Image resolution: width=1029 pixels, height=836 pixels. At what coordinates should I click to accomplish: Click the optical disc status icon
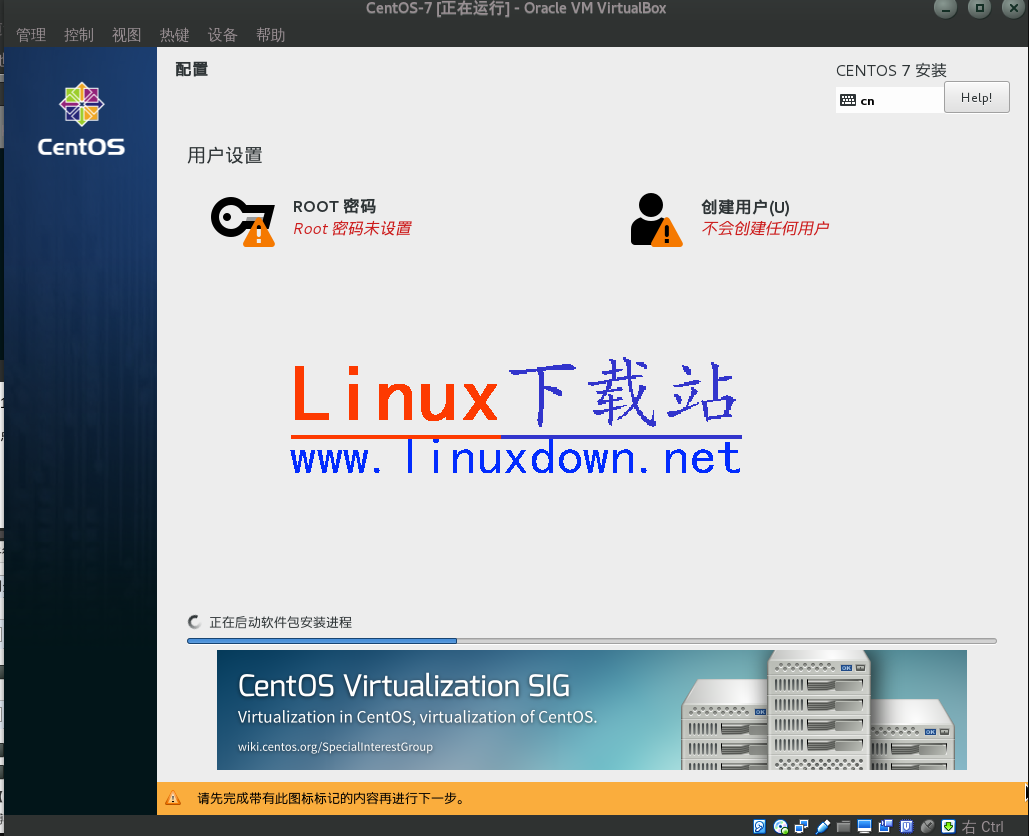pyautogui.click(x=780, y=827)
